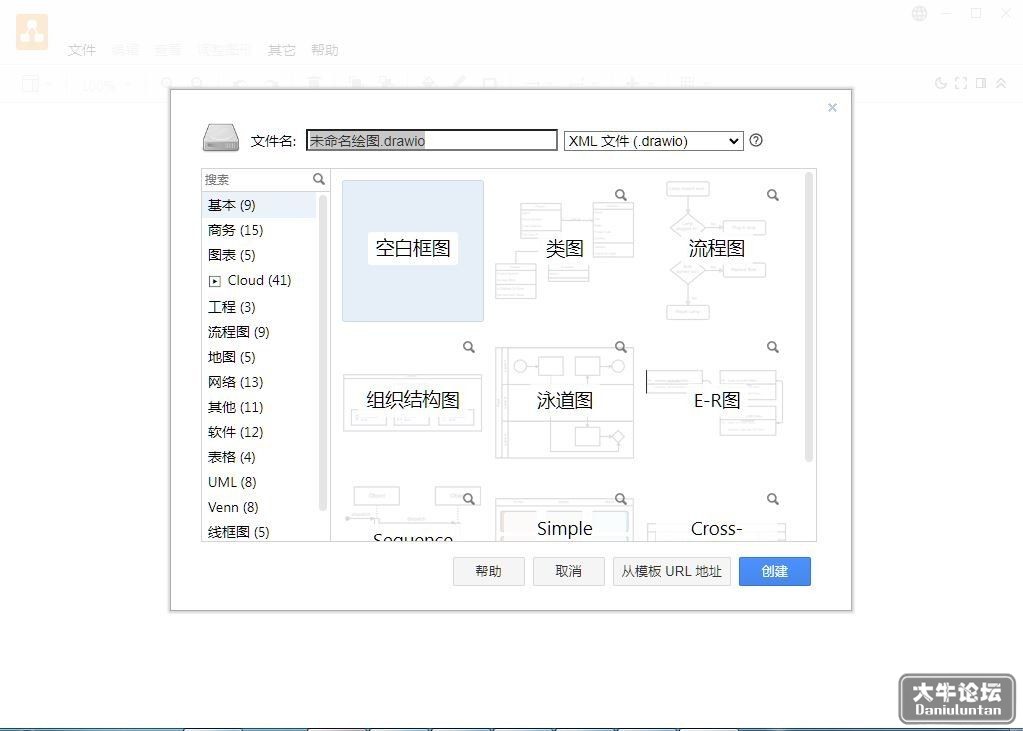Click the 文件名 input field

[x=432, y=140]
